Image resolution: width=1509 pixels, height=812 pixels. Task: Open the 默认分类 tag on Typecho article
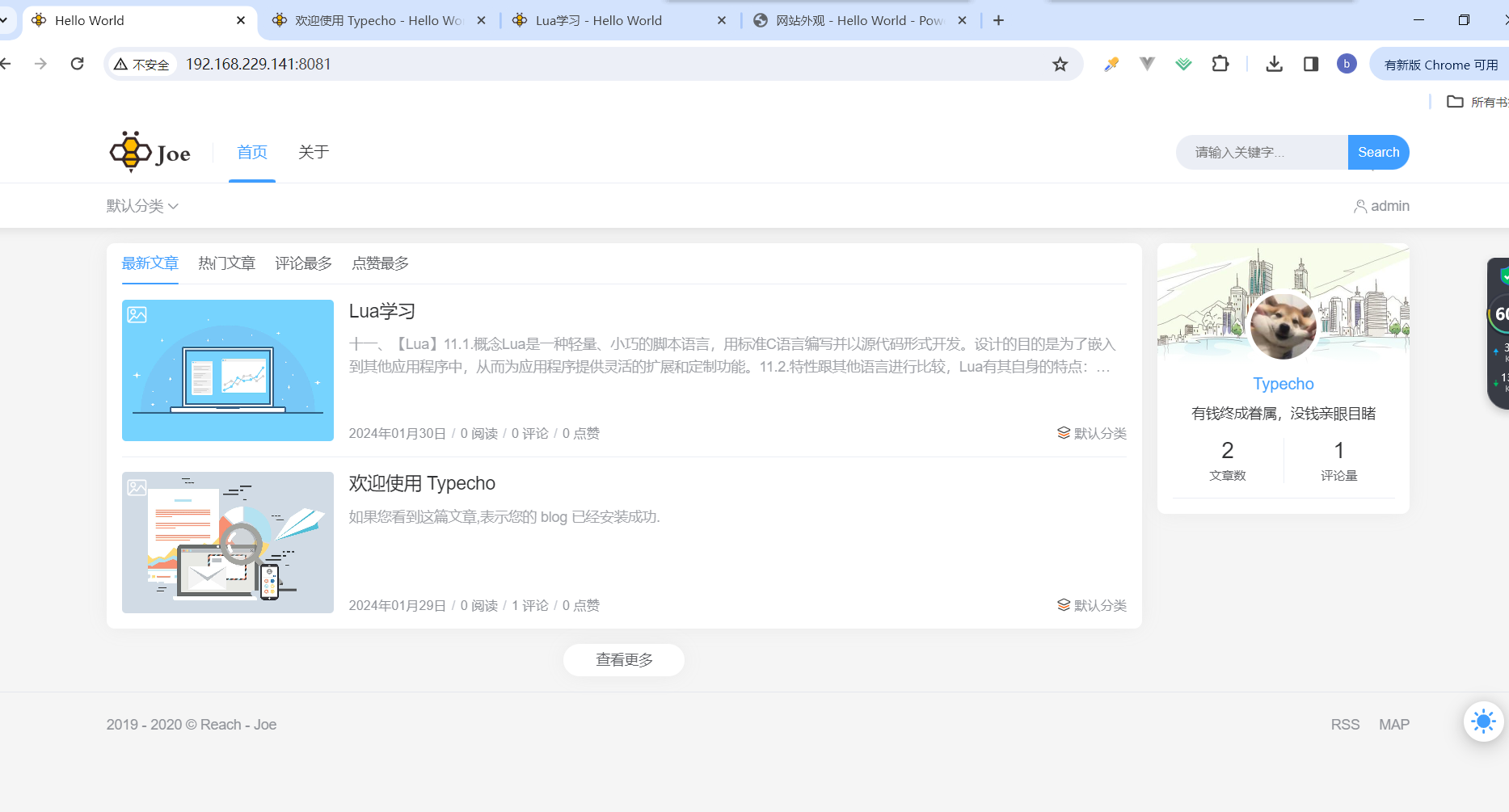click(x=1092, y=605)
